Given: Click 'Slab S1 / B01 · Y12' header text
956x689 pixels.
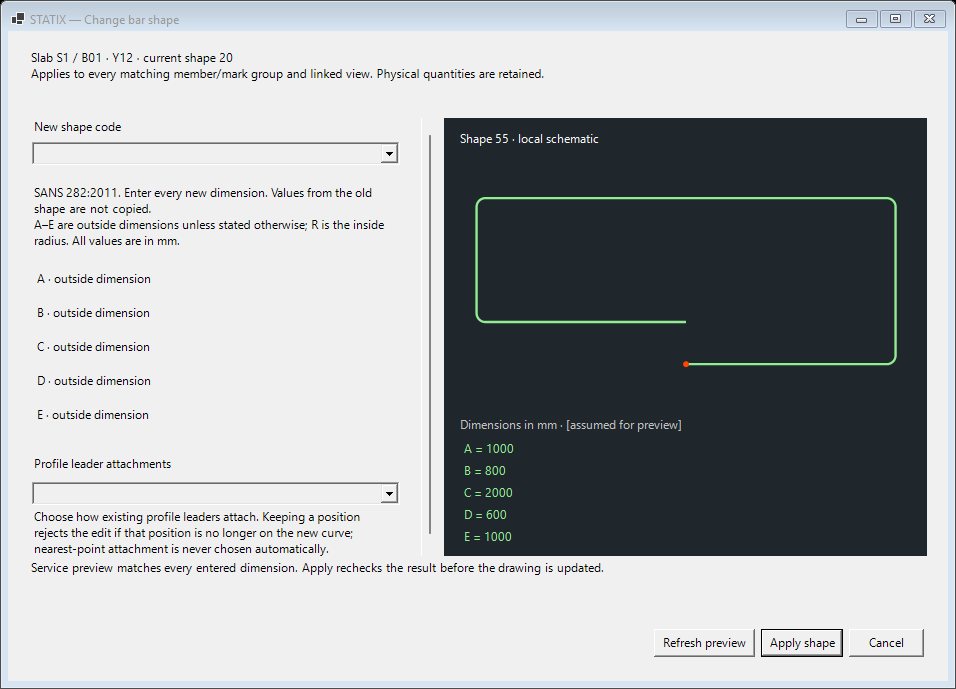Looking at the screenshot, I should [x=82, y=58].
